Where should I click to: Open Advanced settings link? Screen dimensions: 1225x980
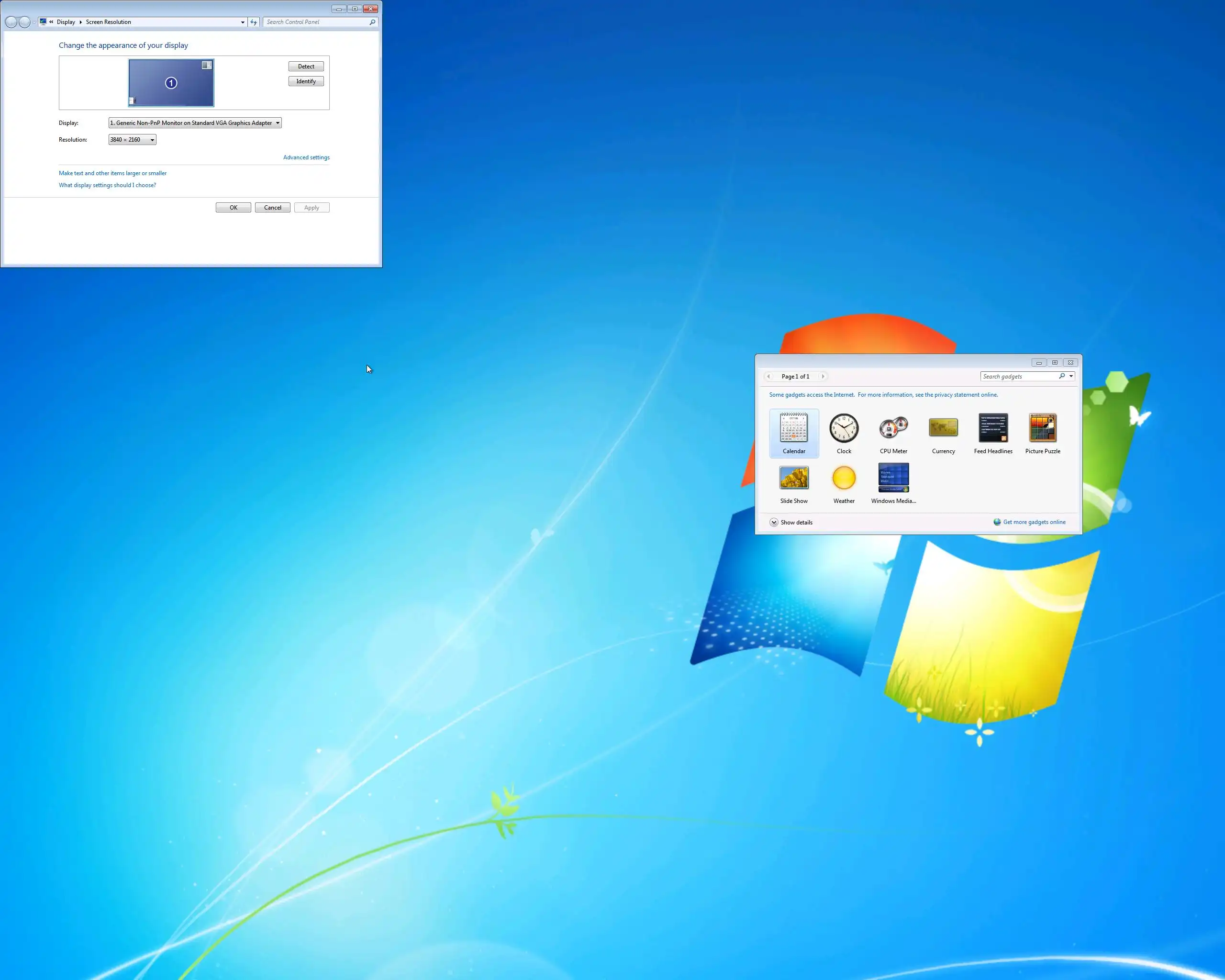pyautogui.click(x=306, y=157)
